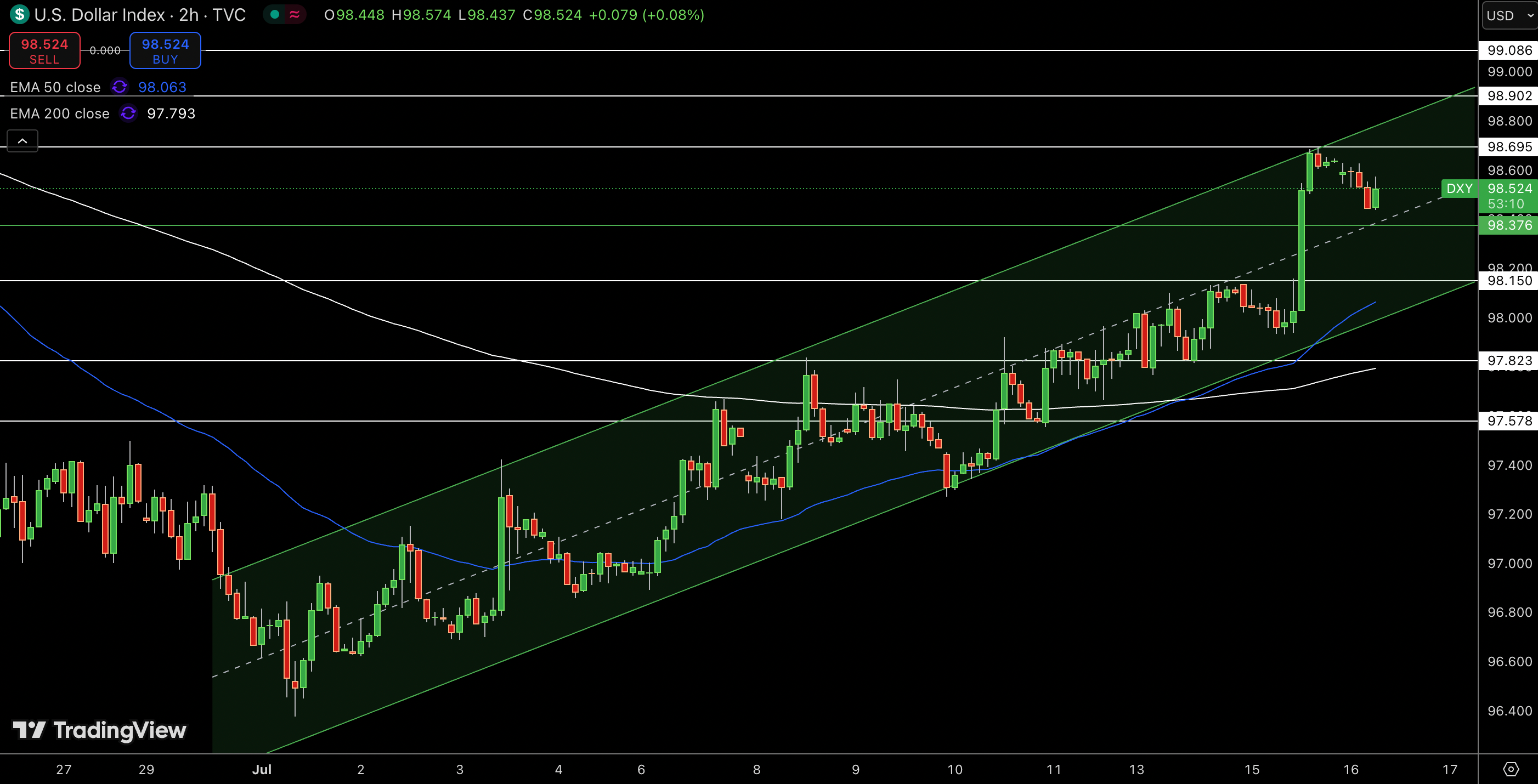The height and width of the screenshot is (784, 1538).
Task: Click the DXY current price tag
Action: (1459, 189)
